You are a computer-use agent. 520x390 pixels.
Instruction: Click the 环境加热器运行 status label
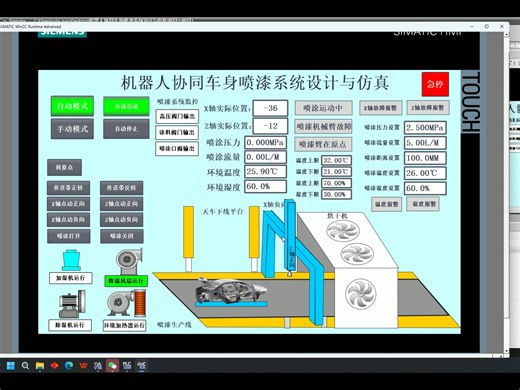(x=124, y=325)
